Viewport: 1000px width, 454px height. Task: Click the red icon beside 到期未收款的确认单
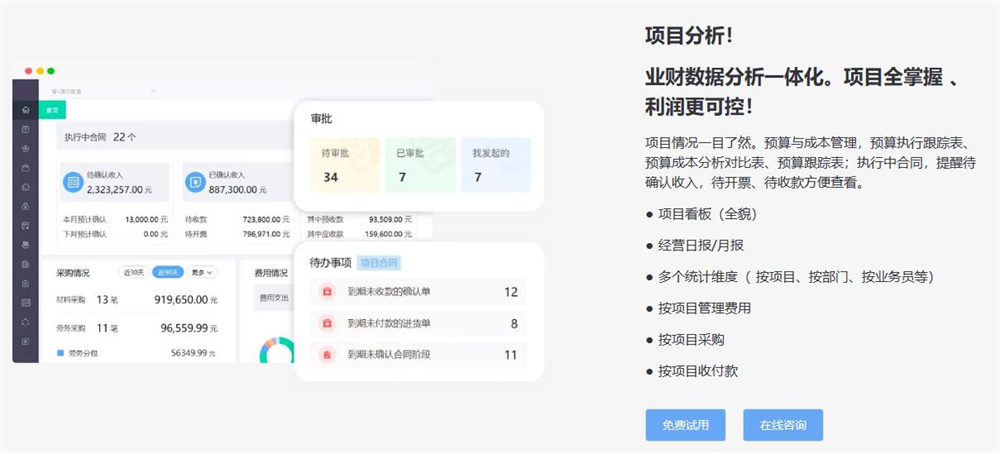click(326, 292)
